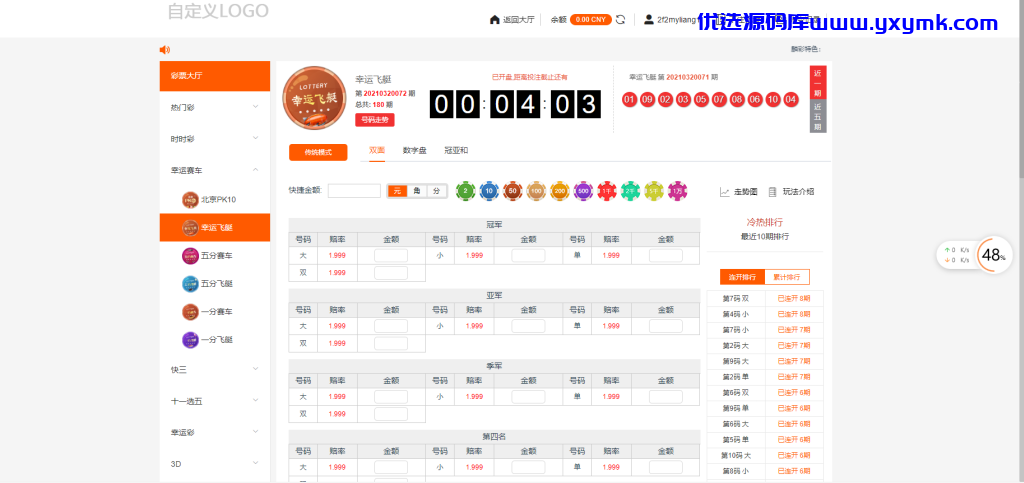Select the green 2 betting chip
The width and height of the screenshot is (1024, 483).
coord(465,191)
